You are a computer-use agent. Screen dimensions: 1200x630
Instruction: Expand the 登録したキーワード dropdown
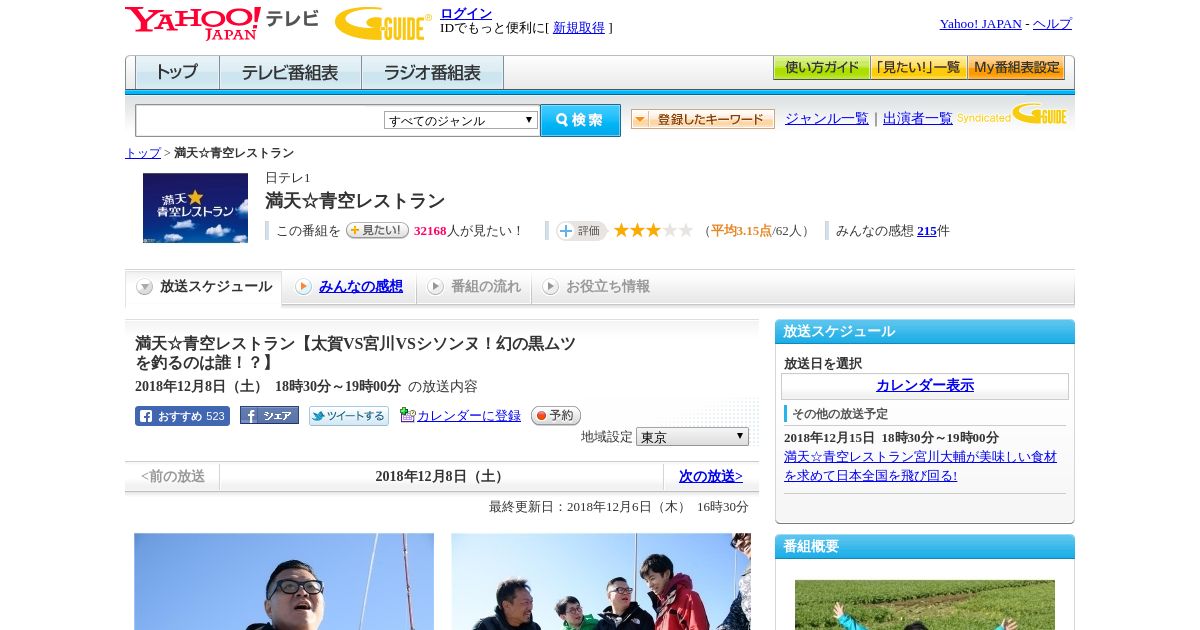pos(703,119)
